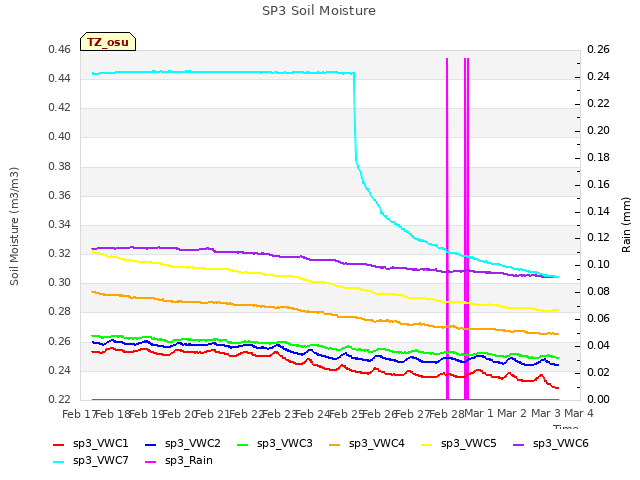640x480 pixels.
Task: Click the sp3_VWC3 green legend swatch
Action: coord(243,444)
